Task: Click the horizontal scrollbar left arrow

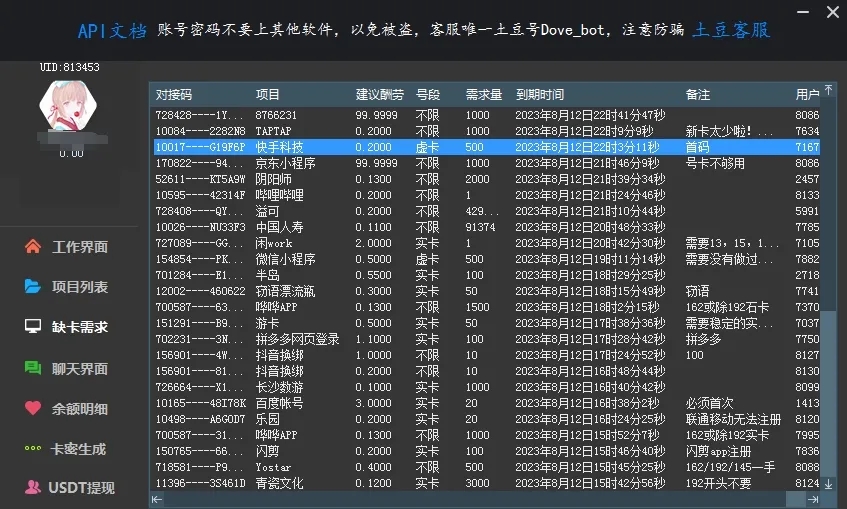Action: (157, 498)
